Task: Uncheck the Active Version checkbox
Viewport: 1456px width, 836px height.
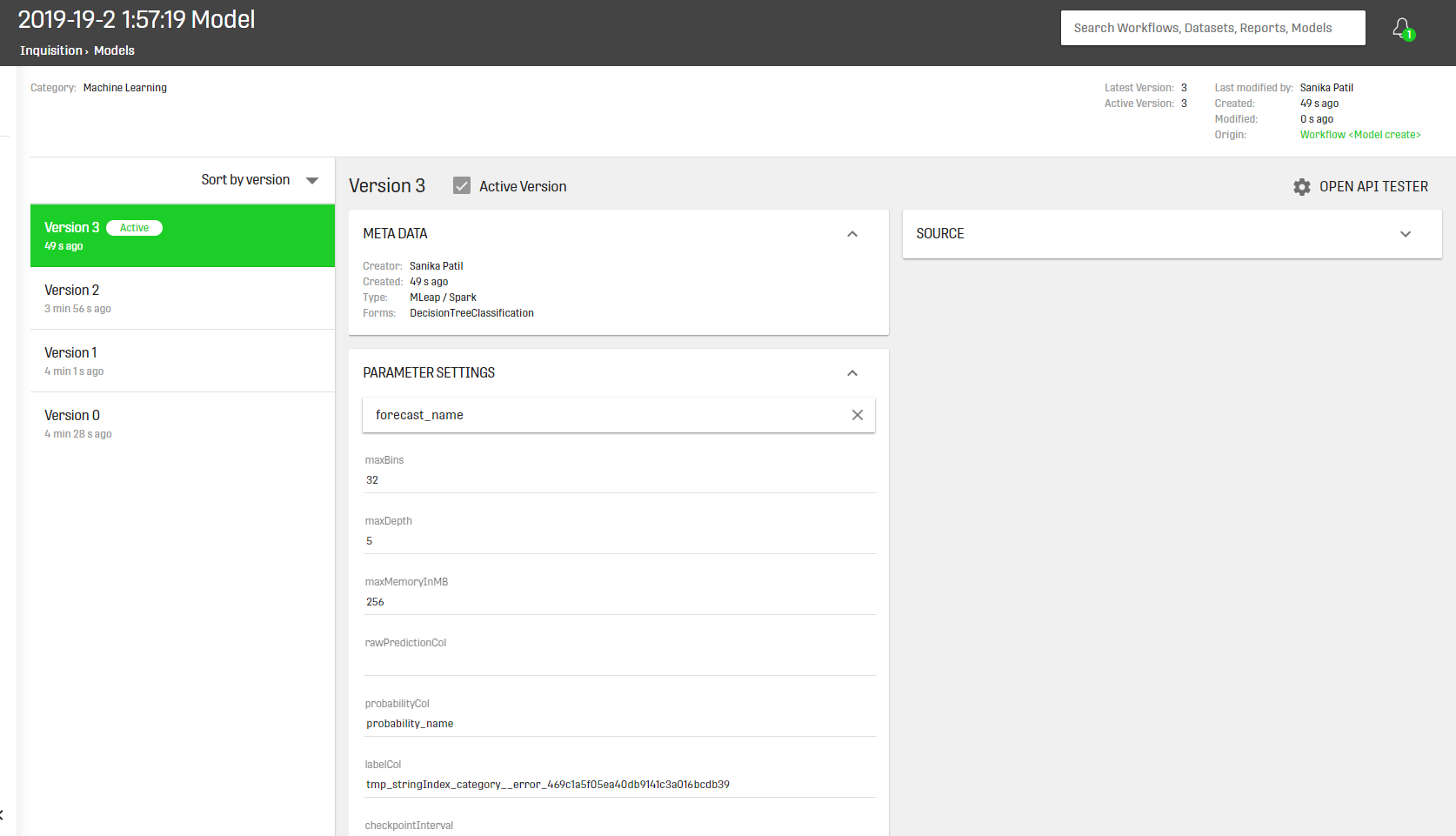Action: pos(462,186)
